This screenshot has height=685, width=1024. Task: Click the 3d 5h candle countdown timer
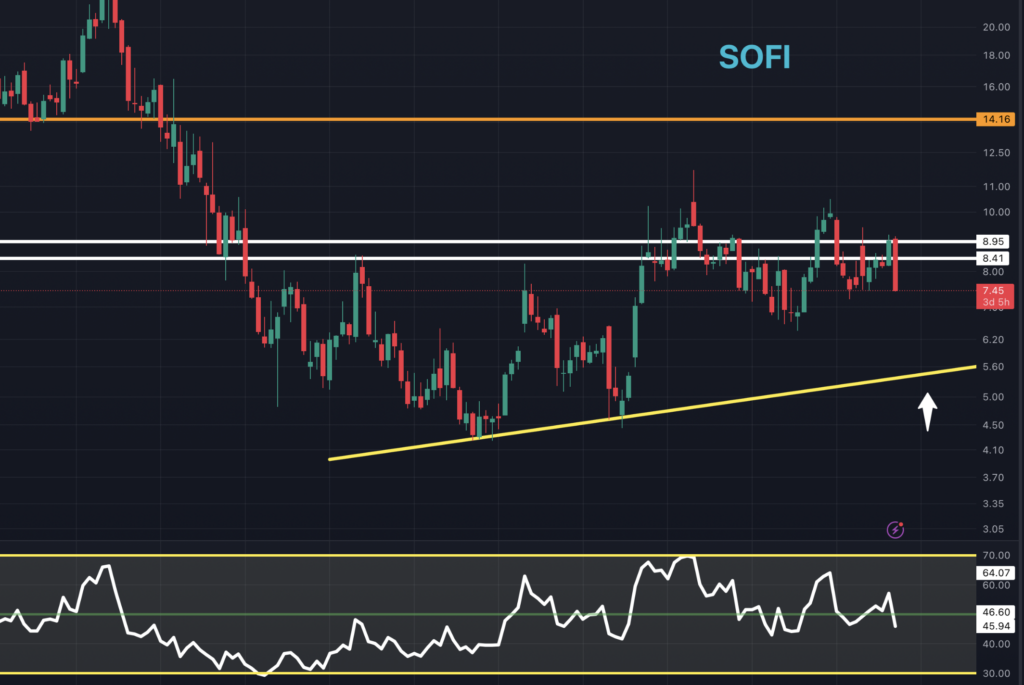[x=997, y=302]
